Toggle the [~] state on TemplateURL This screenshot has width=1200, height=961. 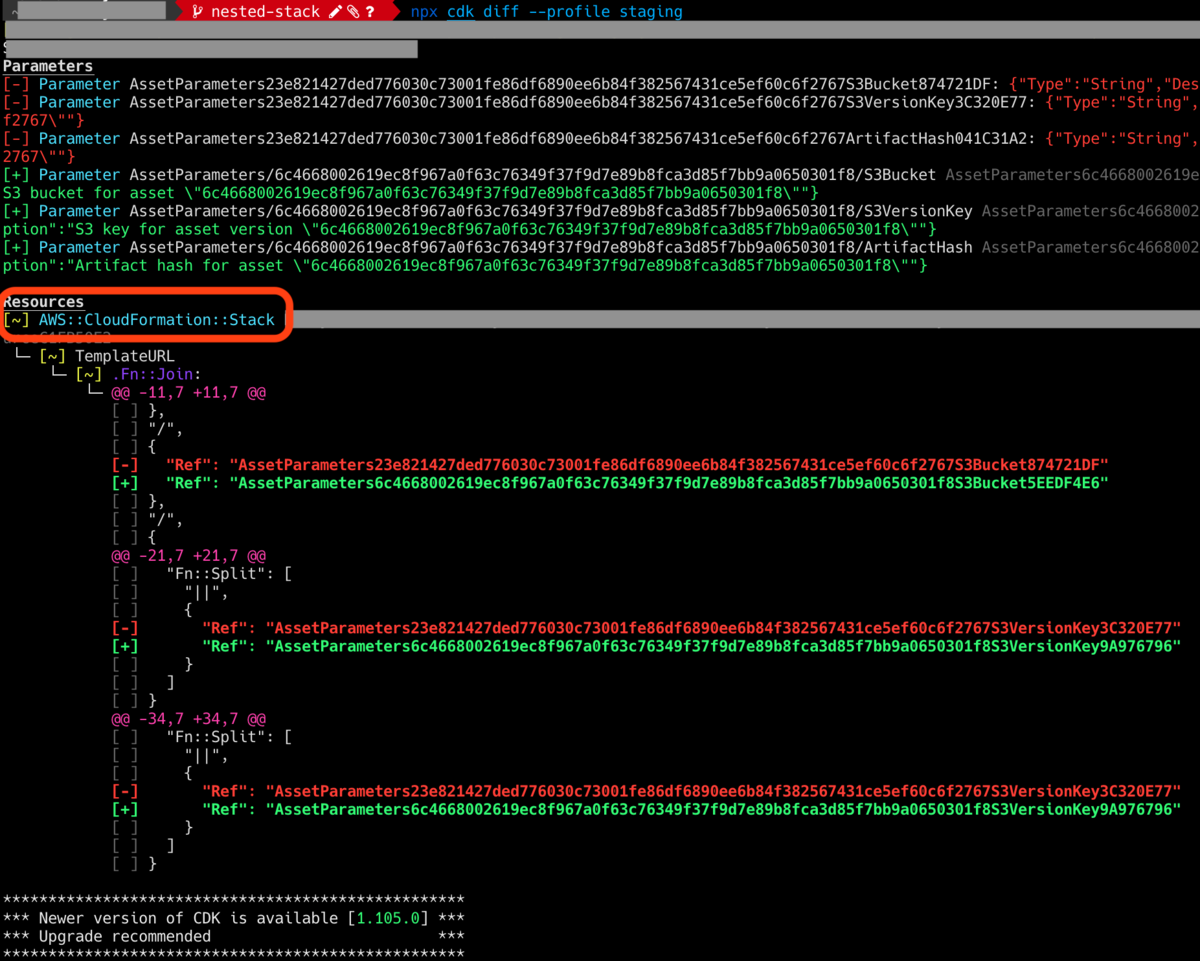[53, 355]
